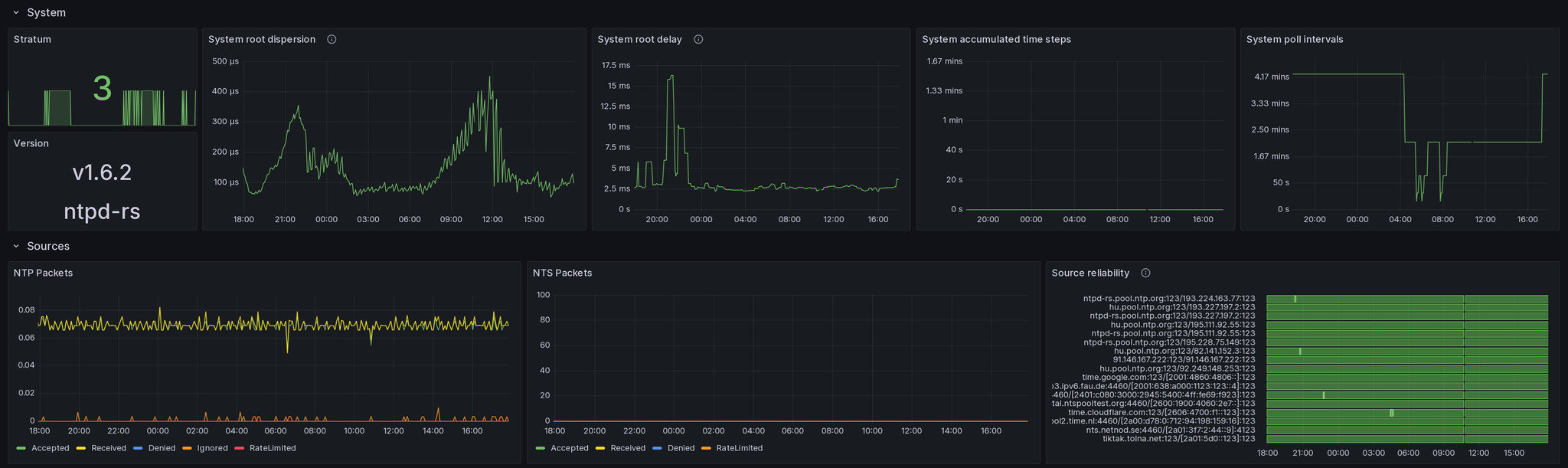Click the System root dispersion info icon

(332, 40)
